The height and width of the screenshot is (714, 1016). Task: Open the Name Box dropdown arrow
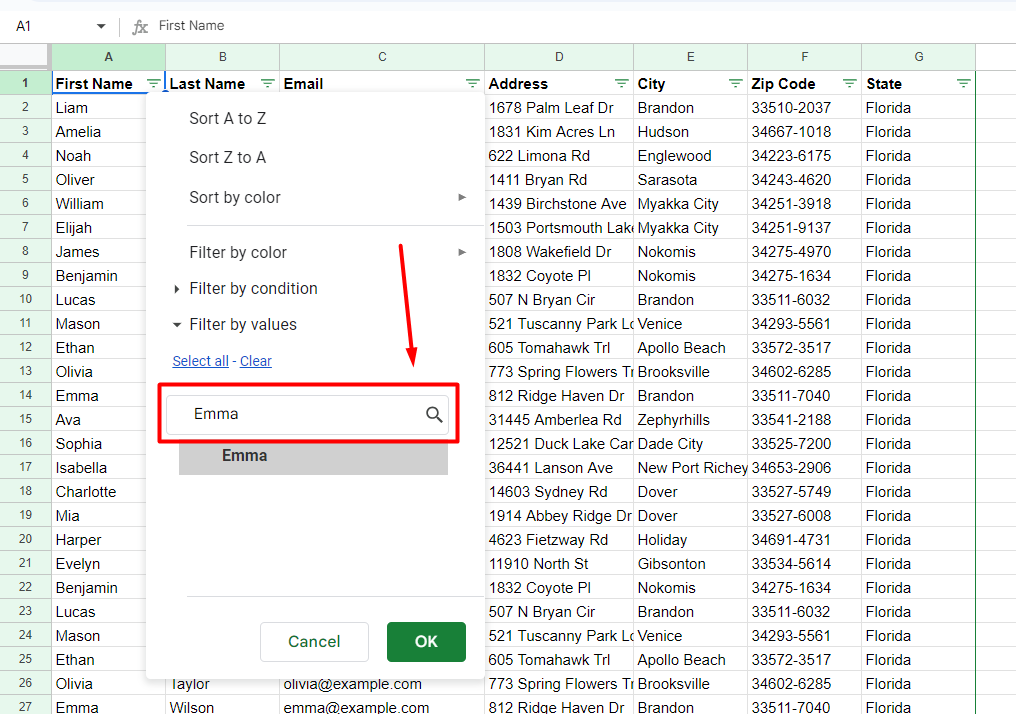click(101, 27)
